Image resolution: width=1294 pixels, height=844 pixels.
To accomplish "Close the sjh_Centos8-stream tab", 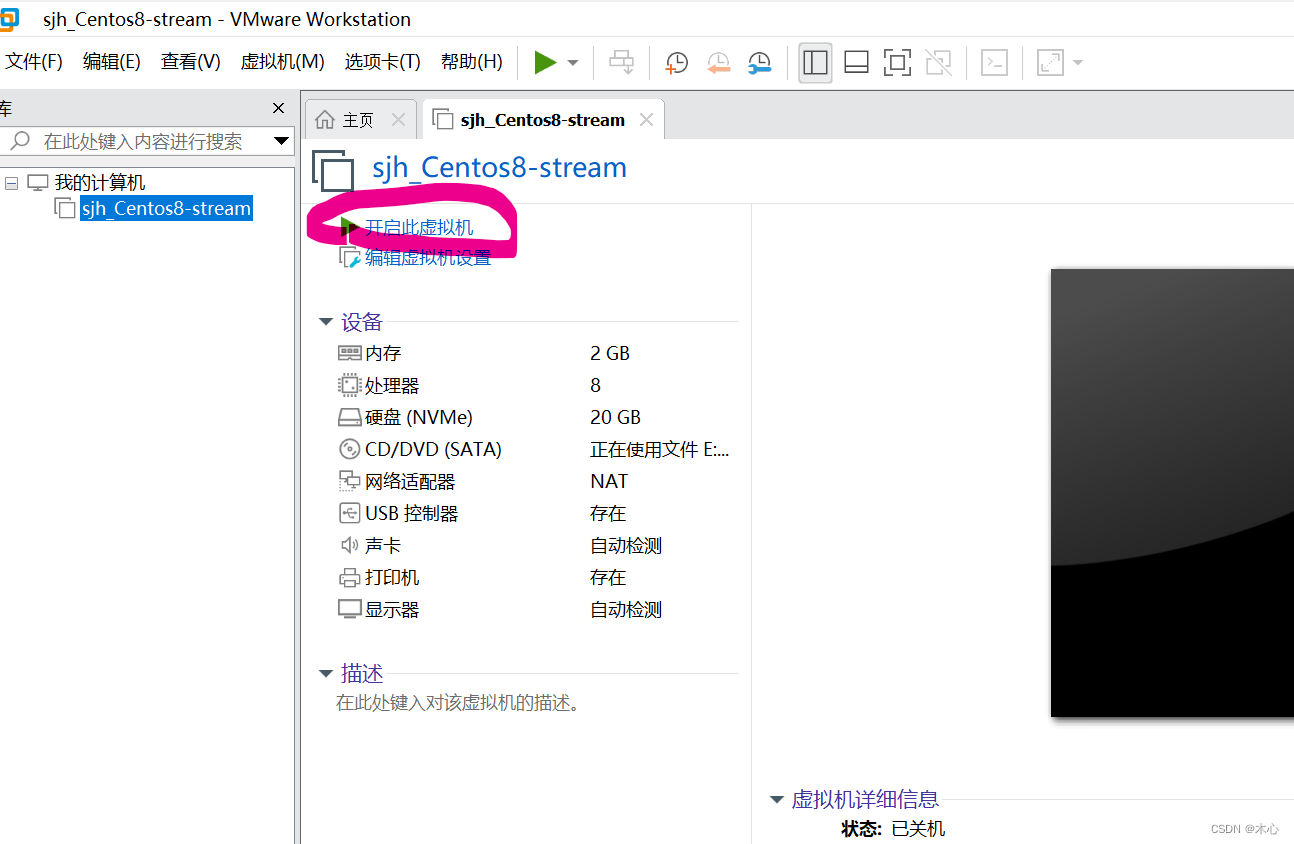I will pos(646,120).
